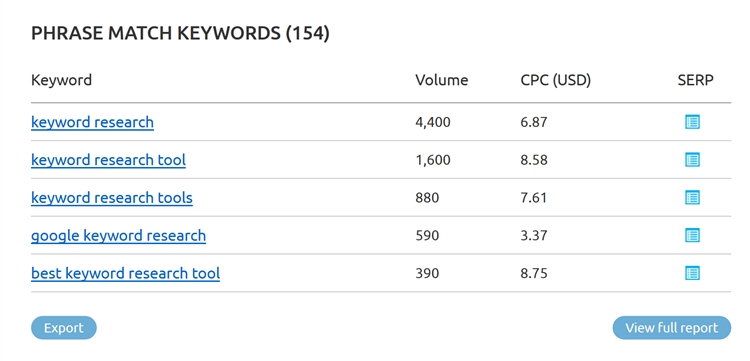
Task: Click the Phrase Match Keywords (154) heading
Action: click(x=180, y=33)
